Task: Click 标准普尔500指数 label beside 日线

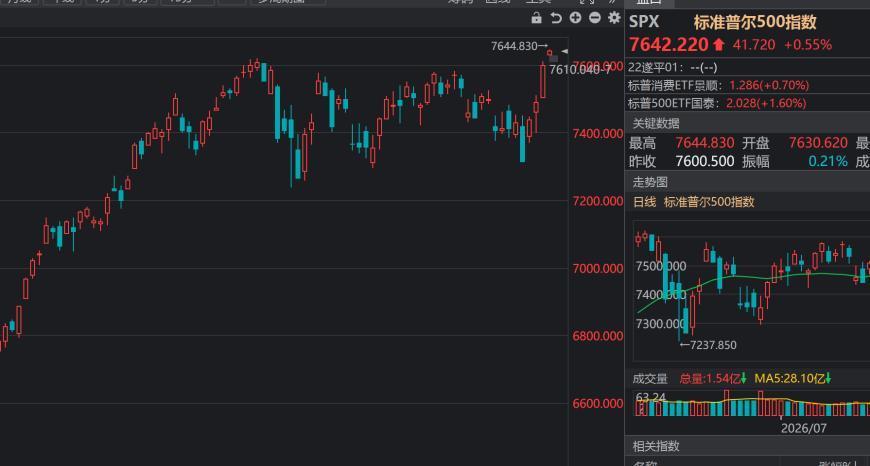Action: click(709, 202)
